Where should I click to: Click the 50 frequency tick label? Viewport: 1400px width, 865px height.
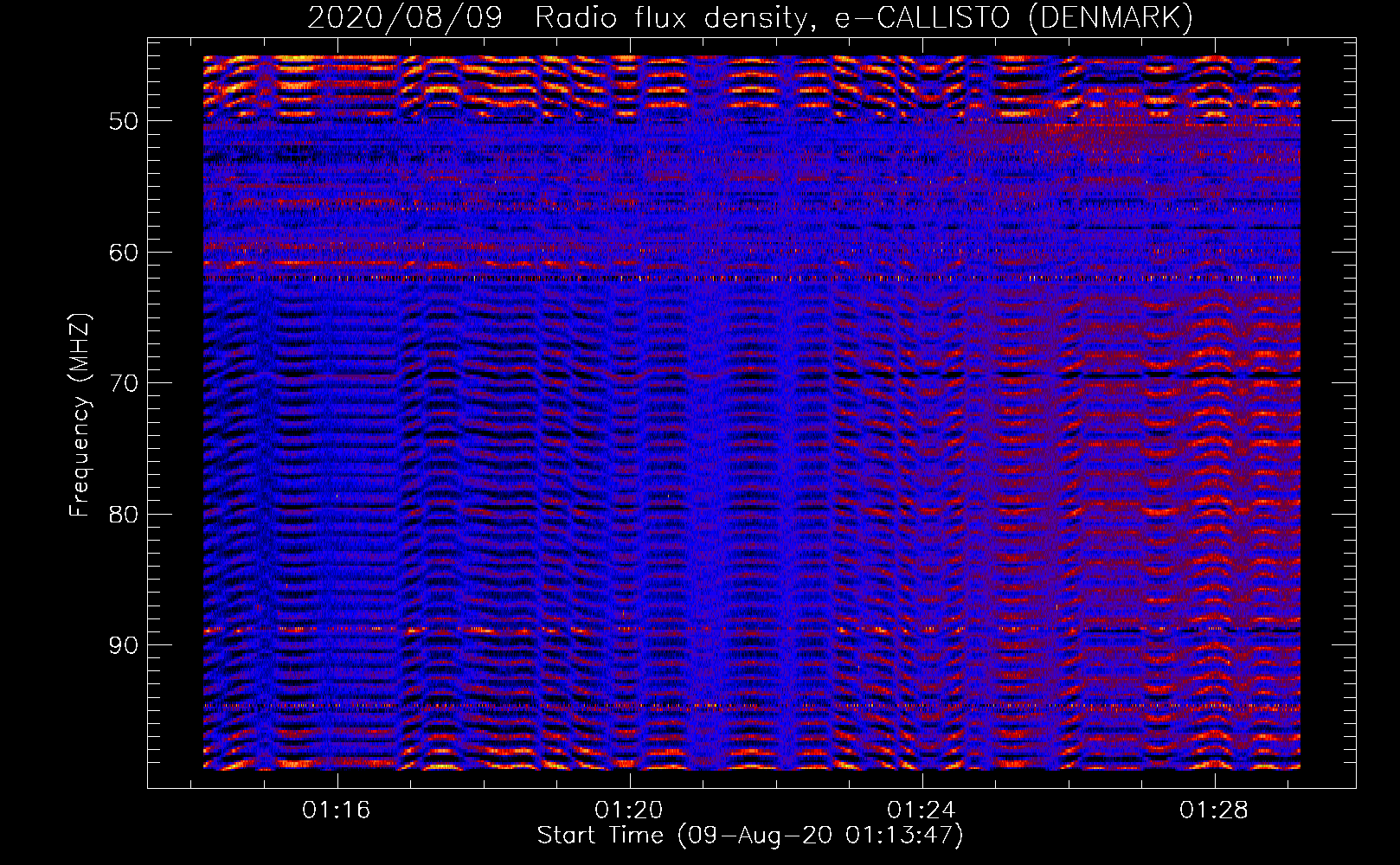(x=124, y=121)
